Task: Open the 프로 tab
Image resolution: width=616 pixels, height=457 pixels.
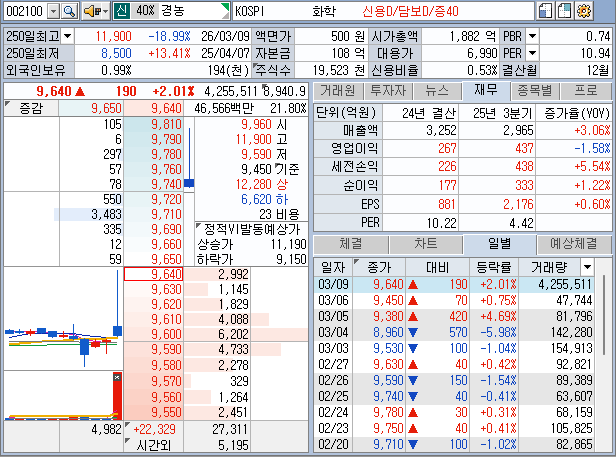Action: coord(586,91)
